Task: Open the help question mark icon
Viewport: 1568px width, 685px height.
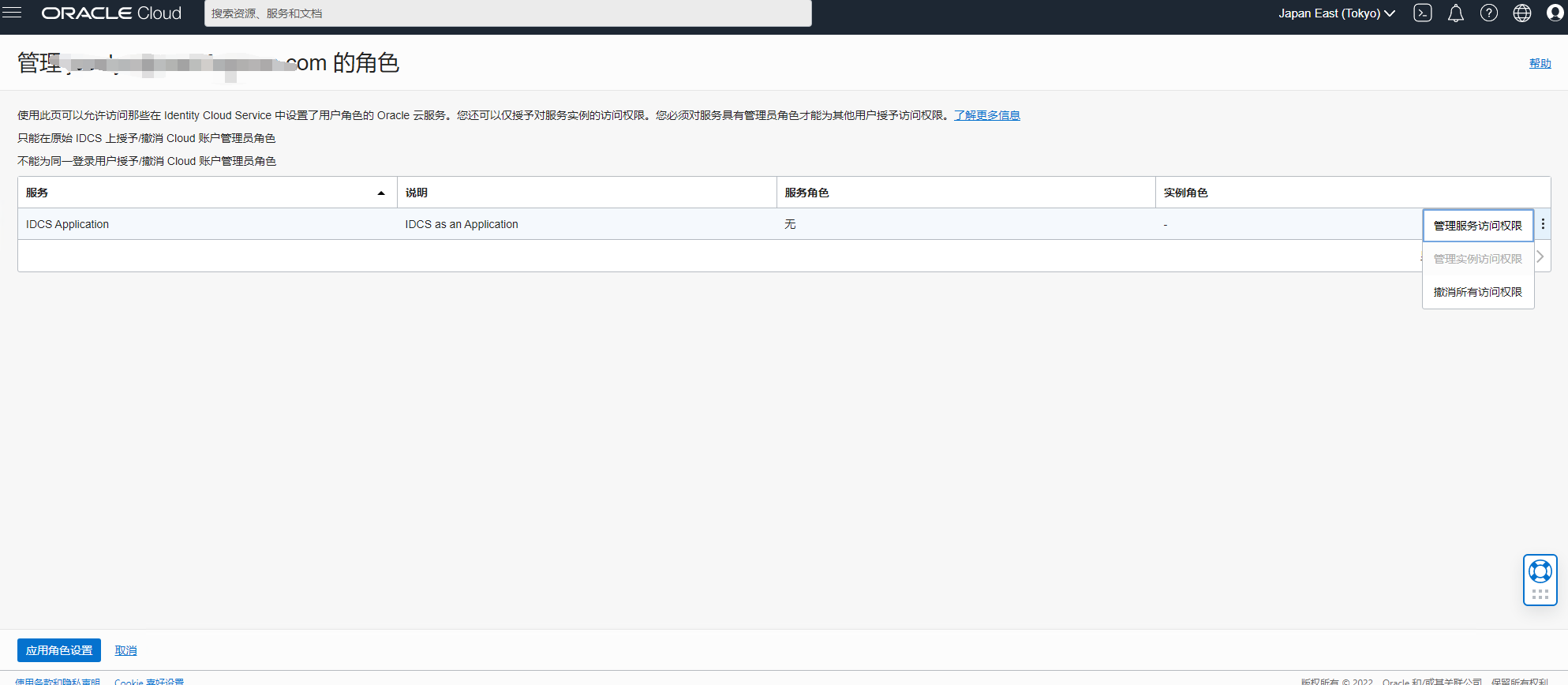Action: pyautogui.click(x=1489, y=13)
